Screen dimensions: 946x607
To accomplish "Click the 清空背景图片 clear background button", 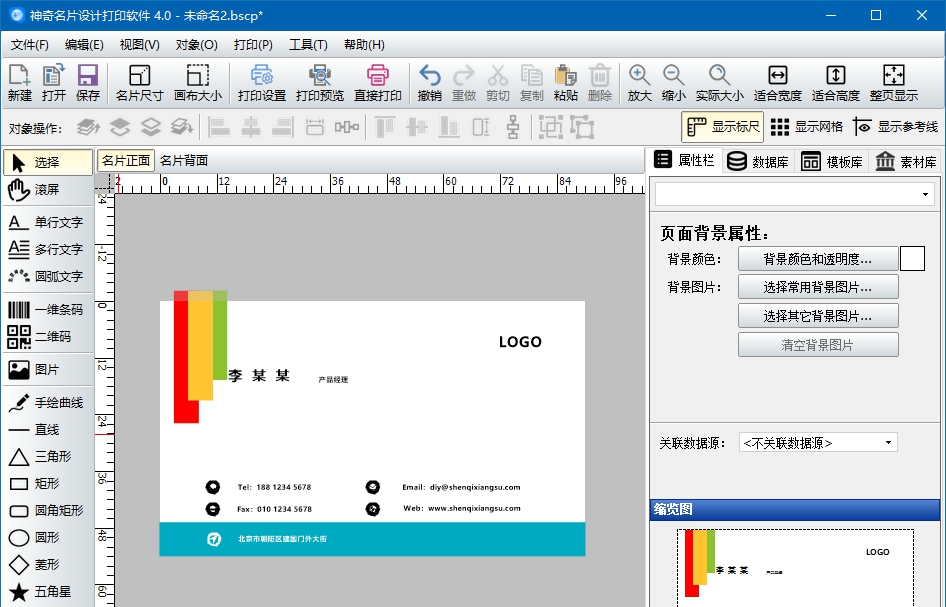I will tap(818, 344).
